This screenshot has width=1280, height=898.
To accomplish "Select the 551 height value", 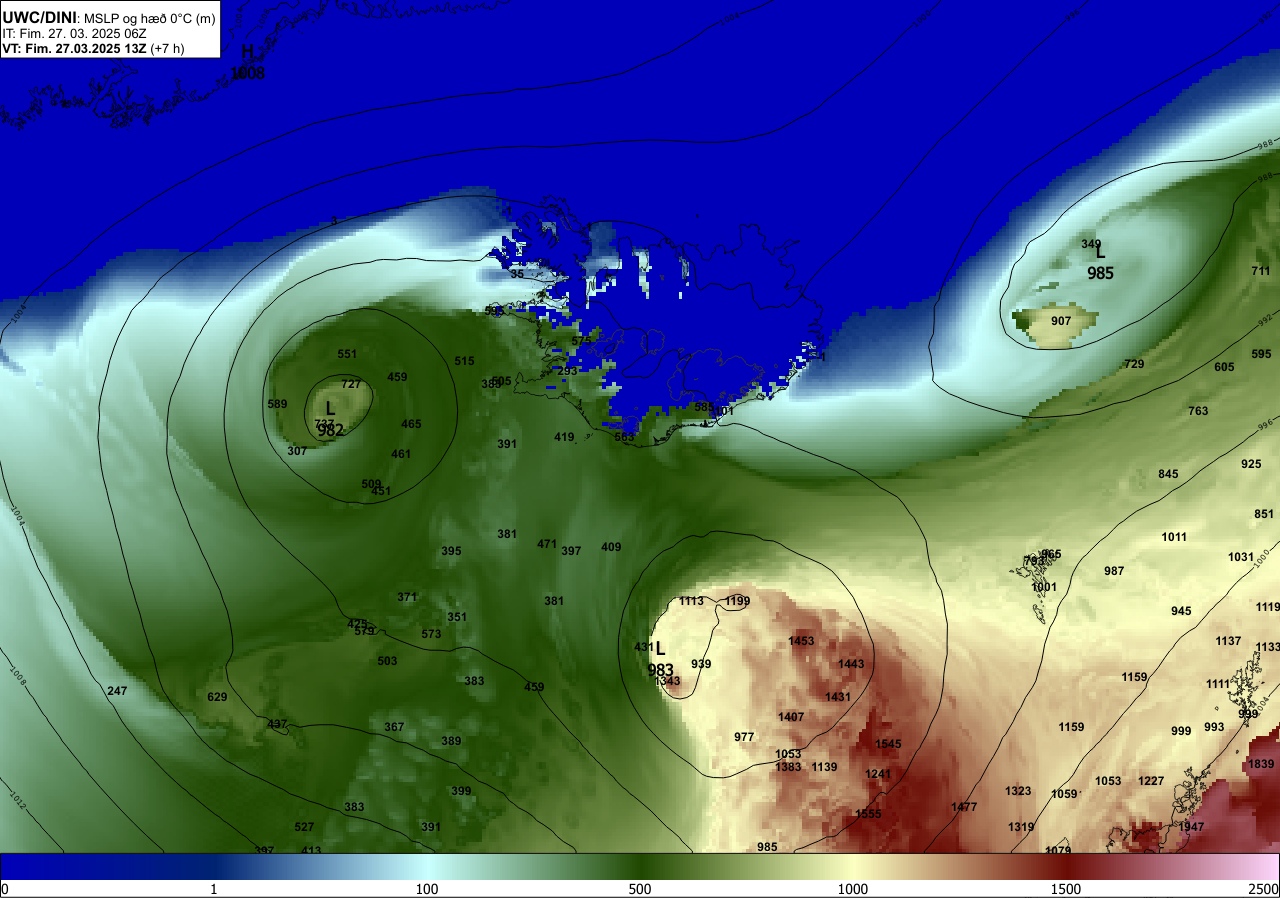I will pos(347,354).
